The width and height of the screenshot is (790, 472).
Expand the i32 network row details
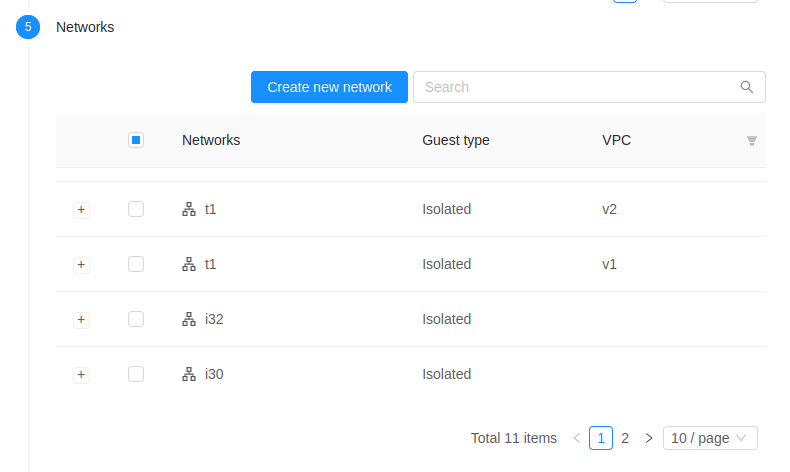click(x=82, y=320)
